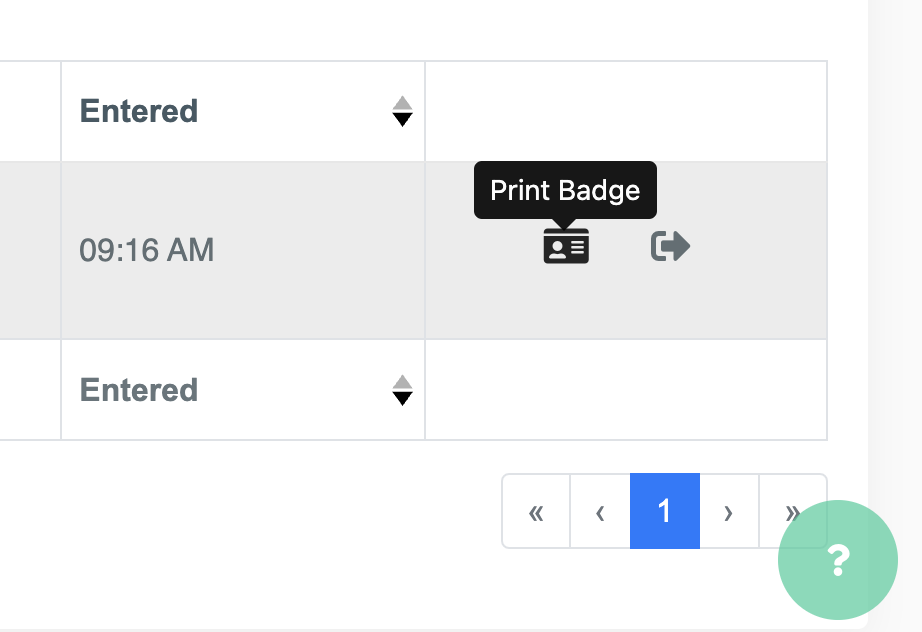Go to previous page with single-left chevron

tap(600, 512)
